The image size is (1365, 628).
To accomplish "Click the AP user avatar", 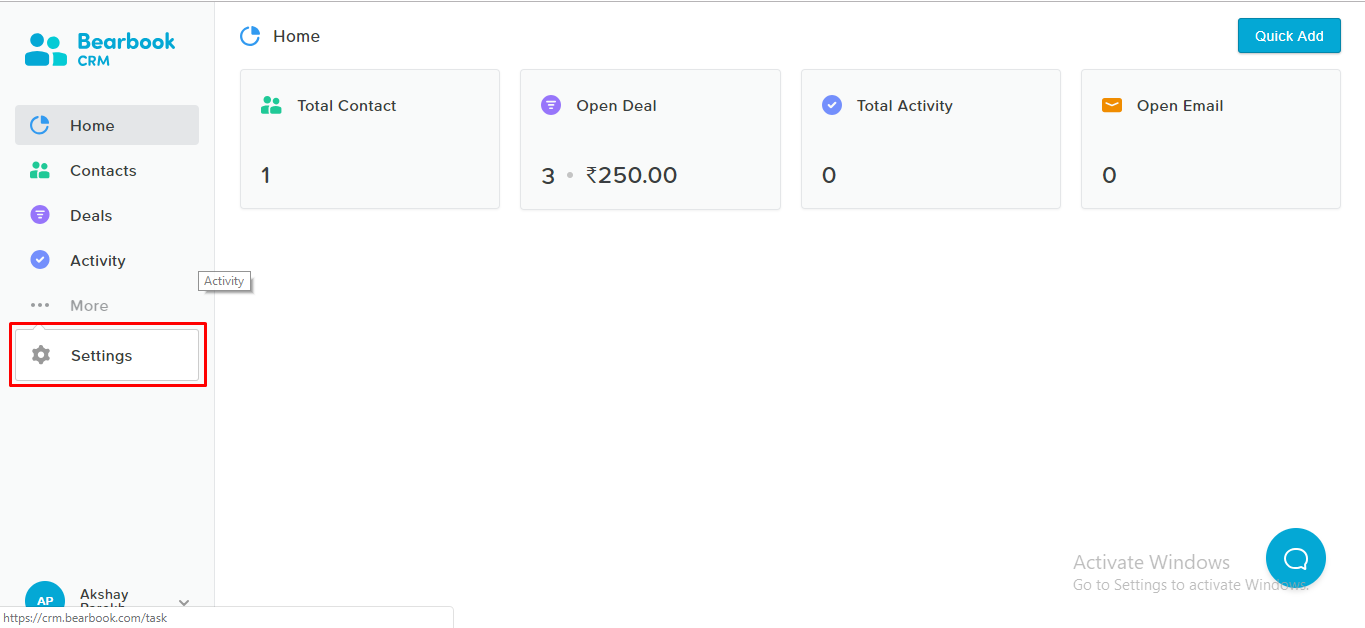I will tap(45, 600).
